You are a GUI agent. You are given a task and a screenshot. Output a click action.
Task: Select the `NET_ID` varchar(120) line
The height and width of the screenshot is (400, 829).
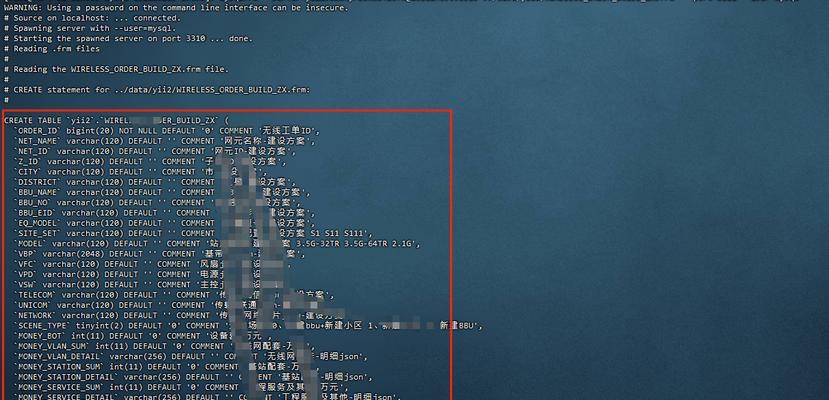pos(154,151)
